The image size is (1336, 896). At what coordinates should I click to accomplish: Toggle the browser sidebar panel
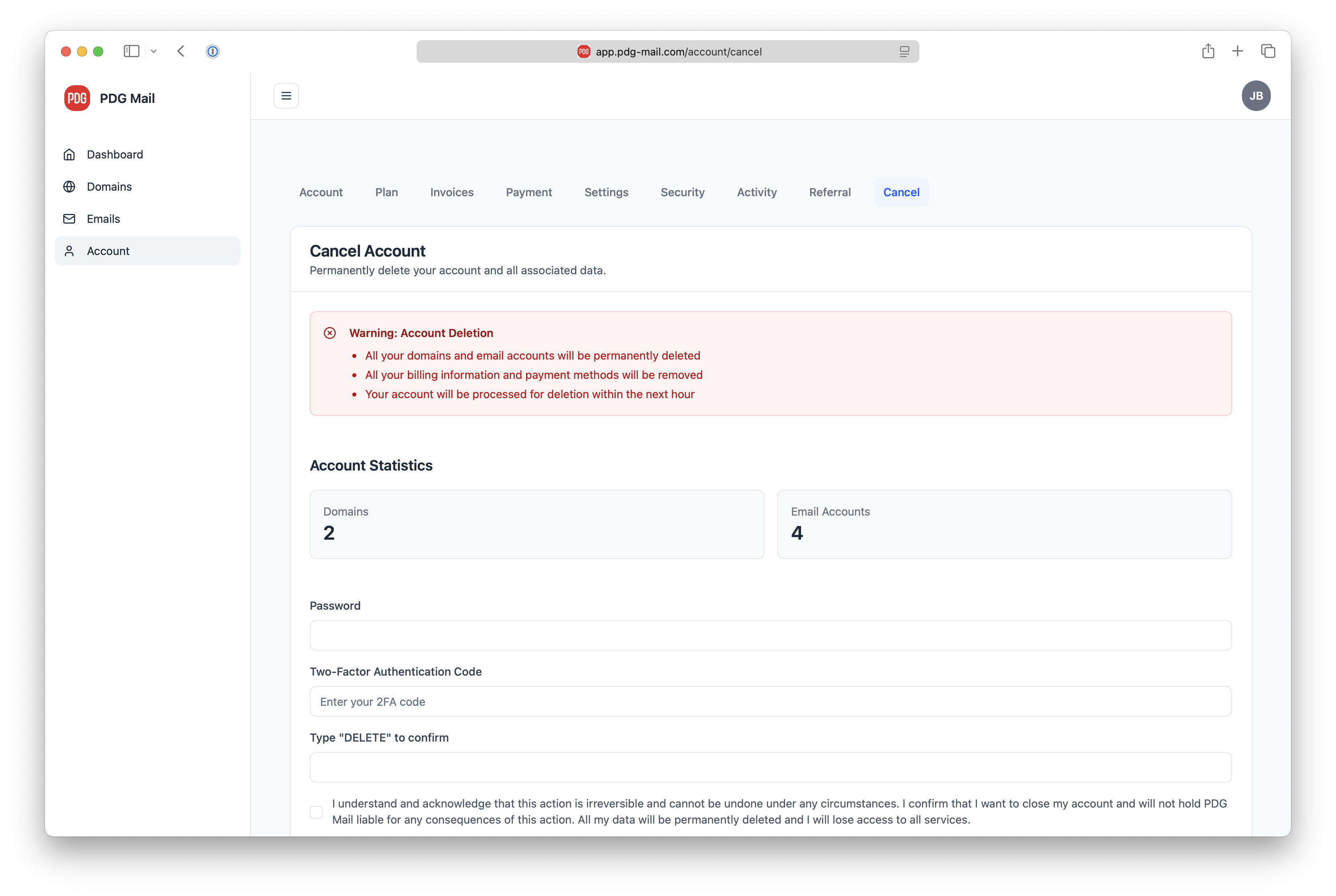point(131,51)
